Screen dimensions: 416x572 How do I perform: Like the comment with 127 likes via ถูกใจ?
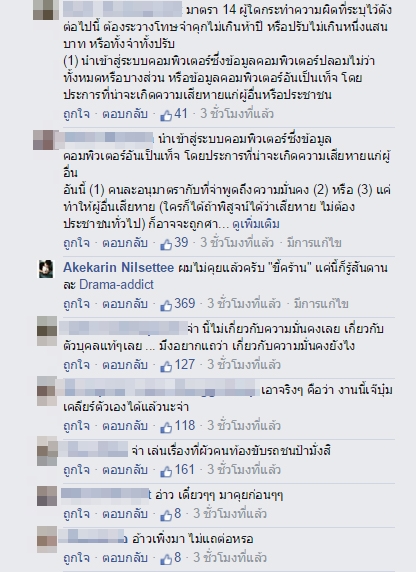76,364
